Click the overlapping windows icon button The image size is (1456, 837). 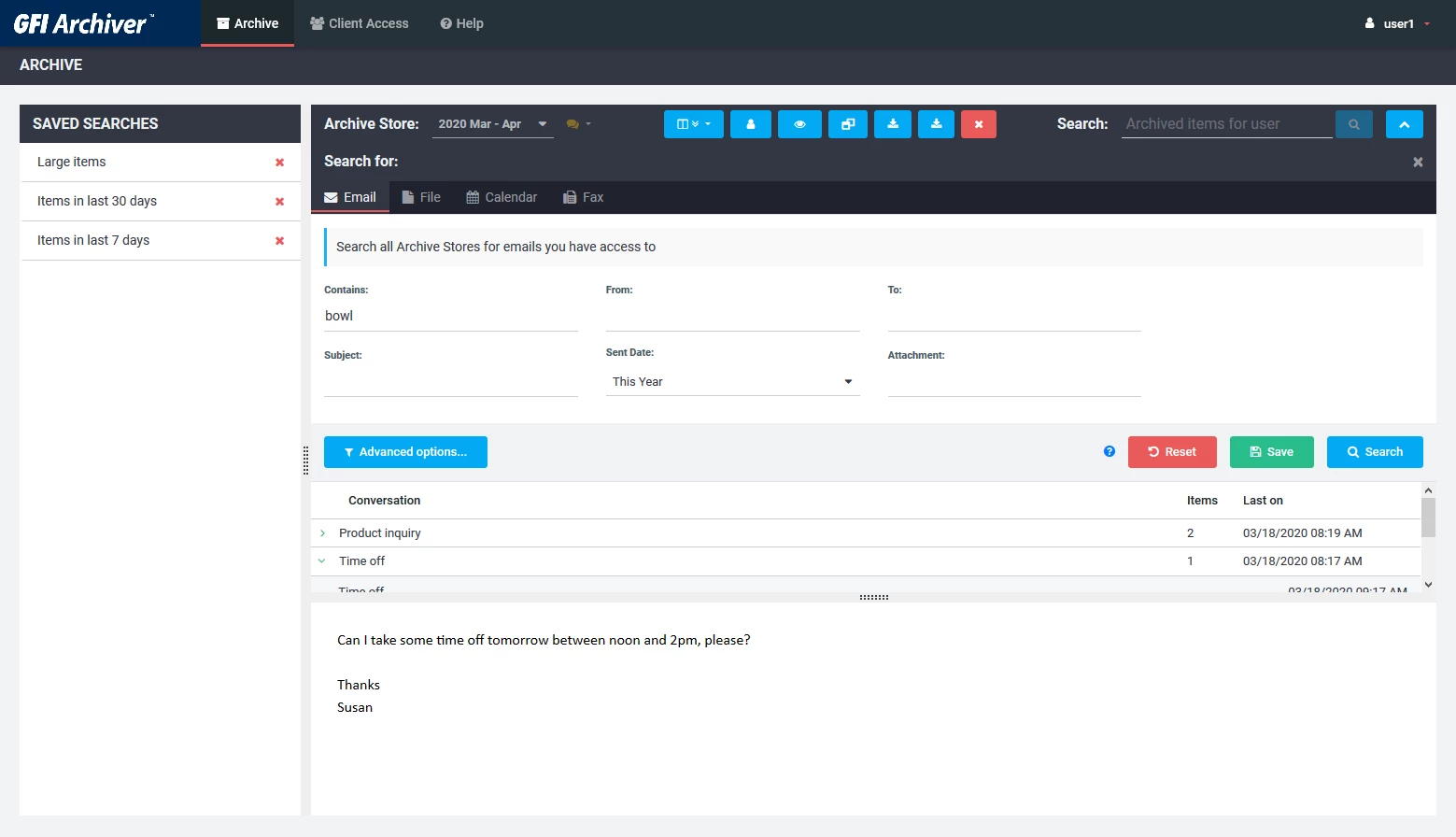click(847, 124)
